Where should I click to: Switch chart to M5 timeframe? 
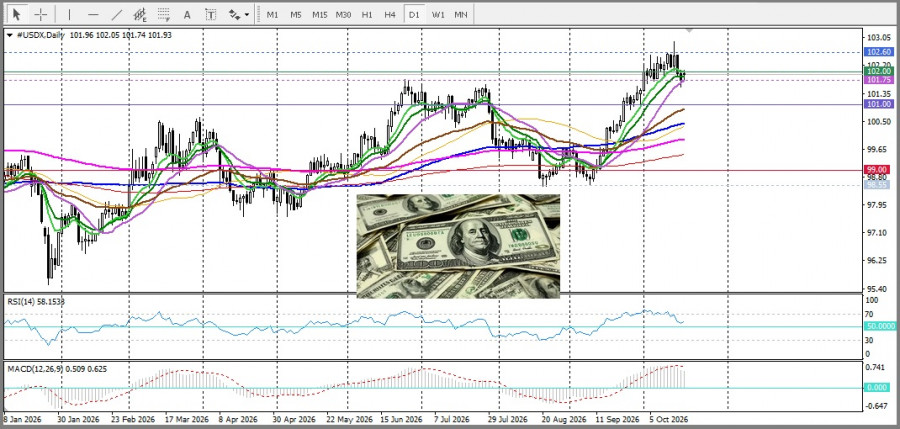(x=296, y=14)
